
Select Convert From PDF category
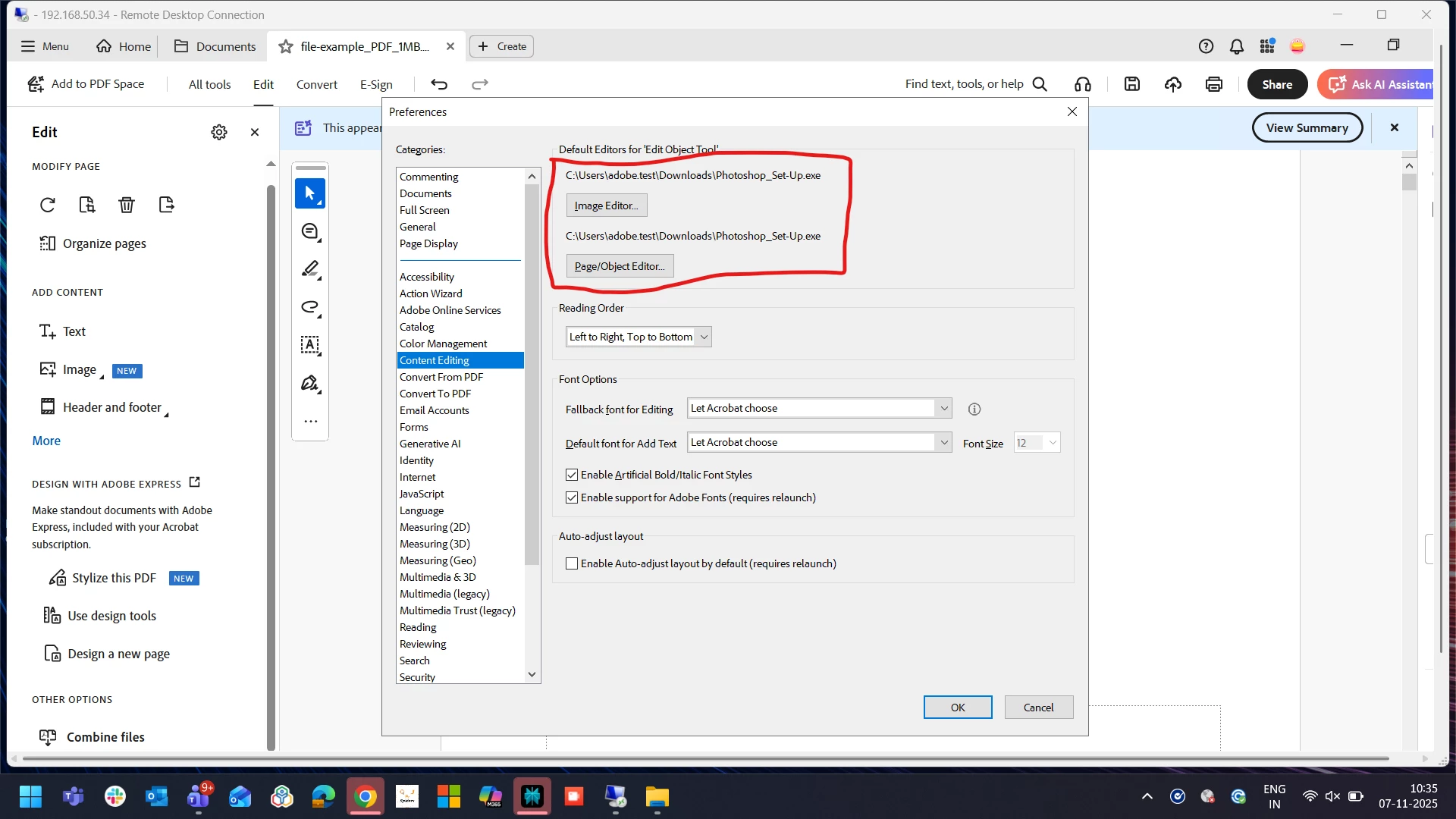pyautogui.click(x=441, y=377)
